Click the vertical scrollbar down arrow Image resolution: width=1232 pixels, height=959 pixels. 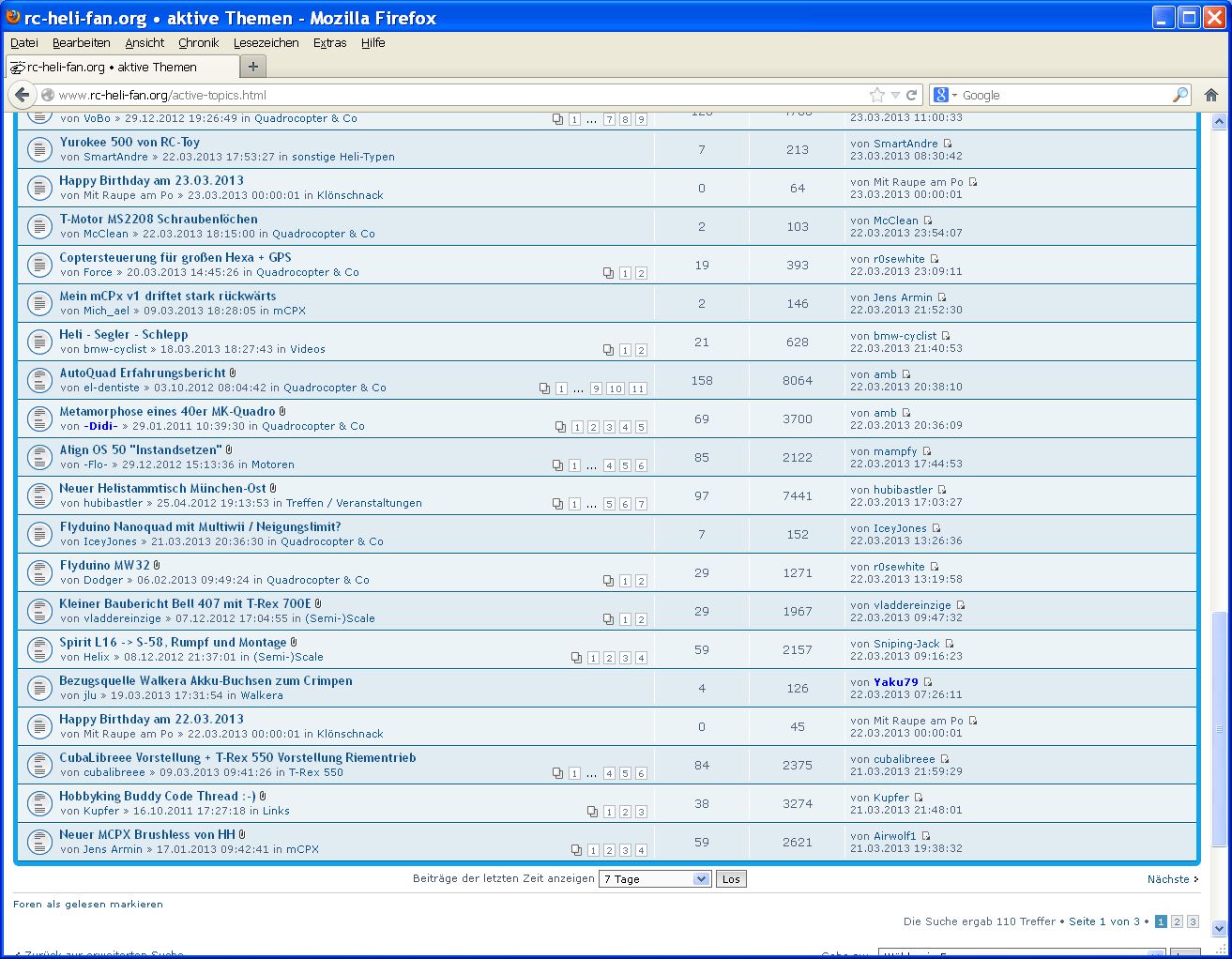point(1219,929)
